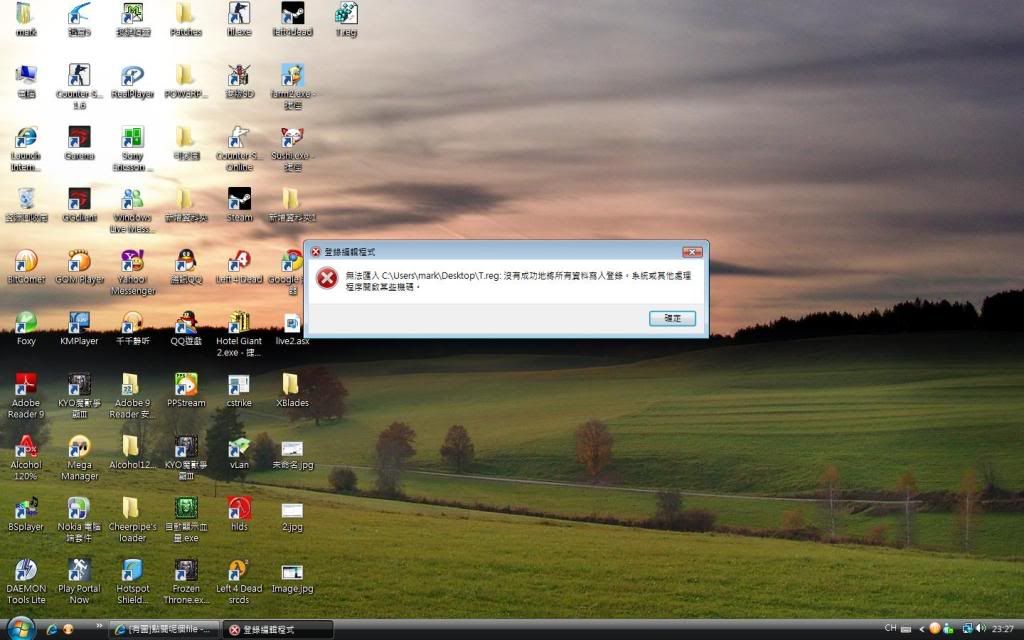Expand the Quick Launch overflow chevron
The image size is (1024, 640).
coord(98,627)
